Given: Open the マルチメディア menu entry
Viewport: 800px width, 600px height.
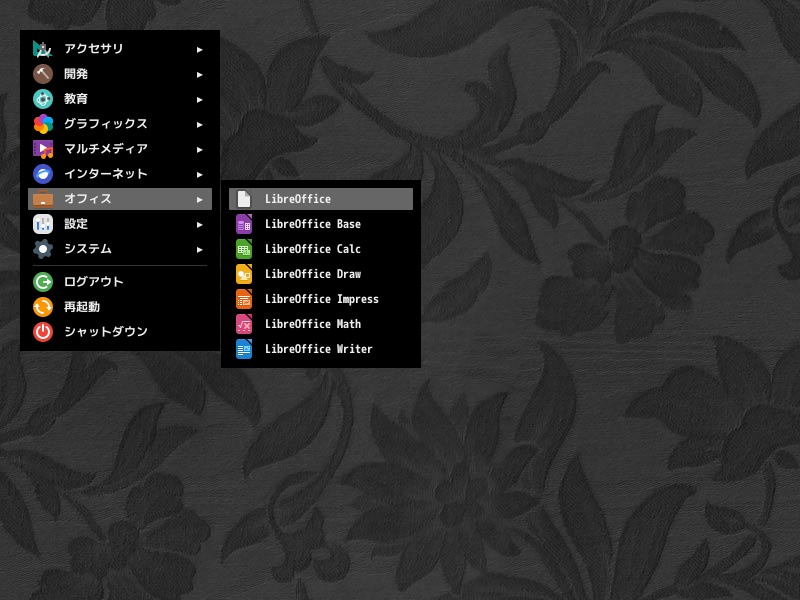Looking at the screenshot, I should (120, 149).
